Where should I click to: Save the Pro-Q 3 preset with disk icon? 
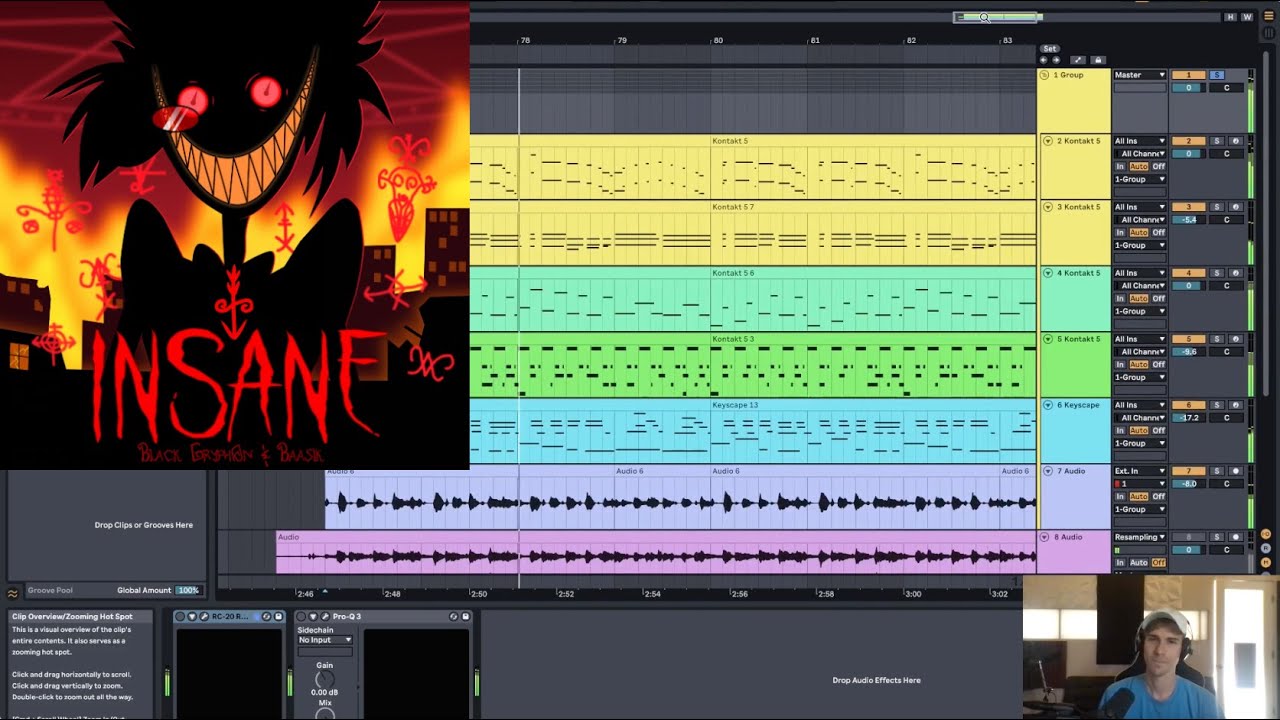465,616
